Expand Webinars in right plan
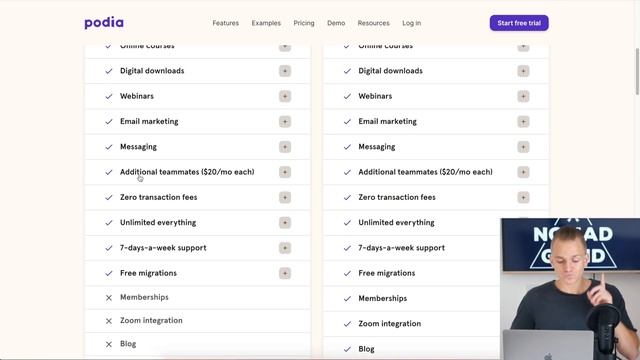640x360 pixels. (523, 96)
